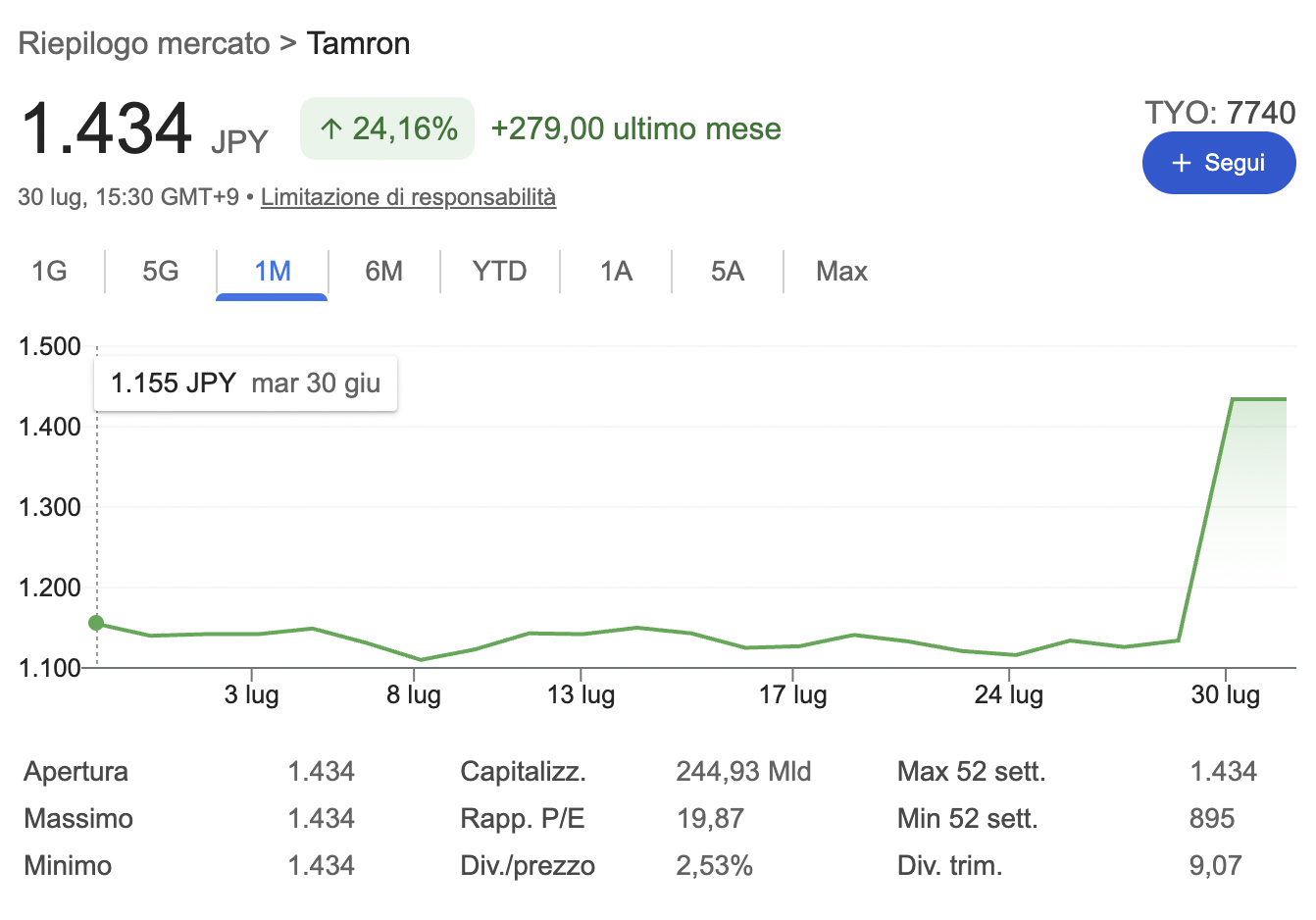Select the 1M time range tab
The width and height of the screenshot is (1316, 920).
tap(273, 271)
